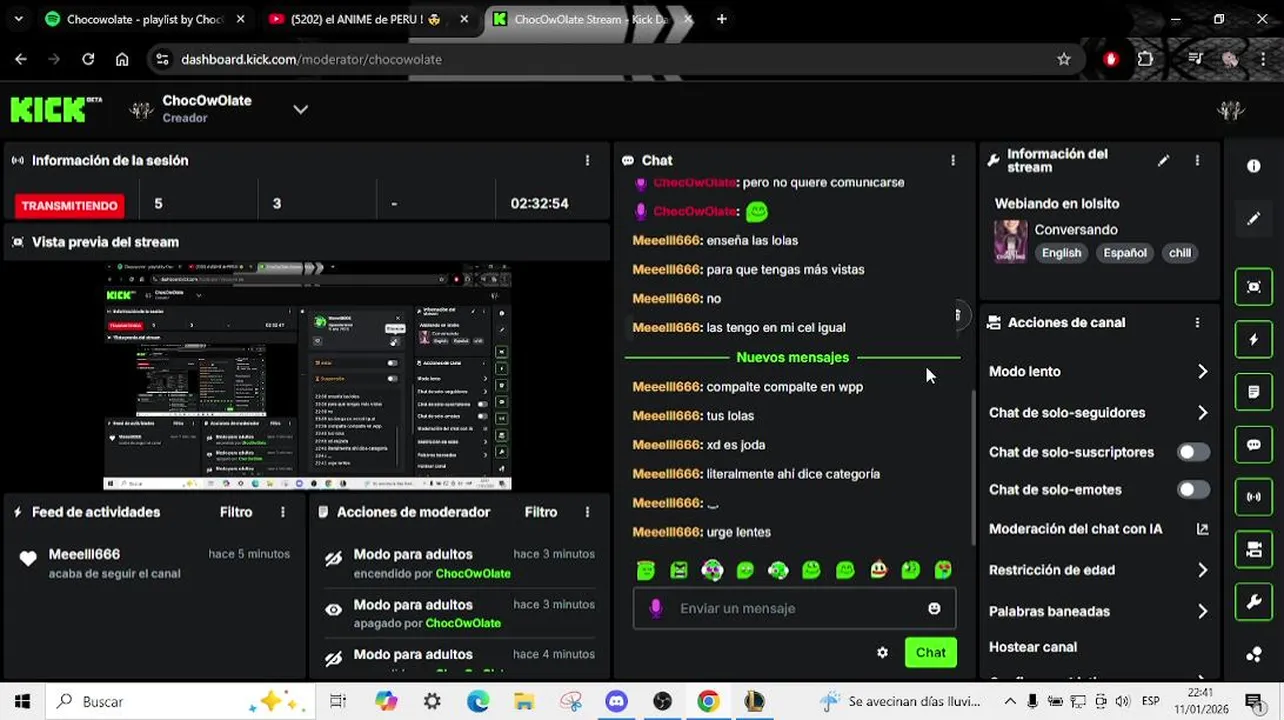Open profile avatar at top right
The width and height of the screenshot is (1284, 720).
tap(1231, 109)
